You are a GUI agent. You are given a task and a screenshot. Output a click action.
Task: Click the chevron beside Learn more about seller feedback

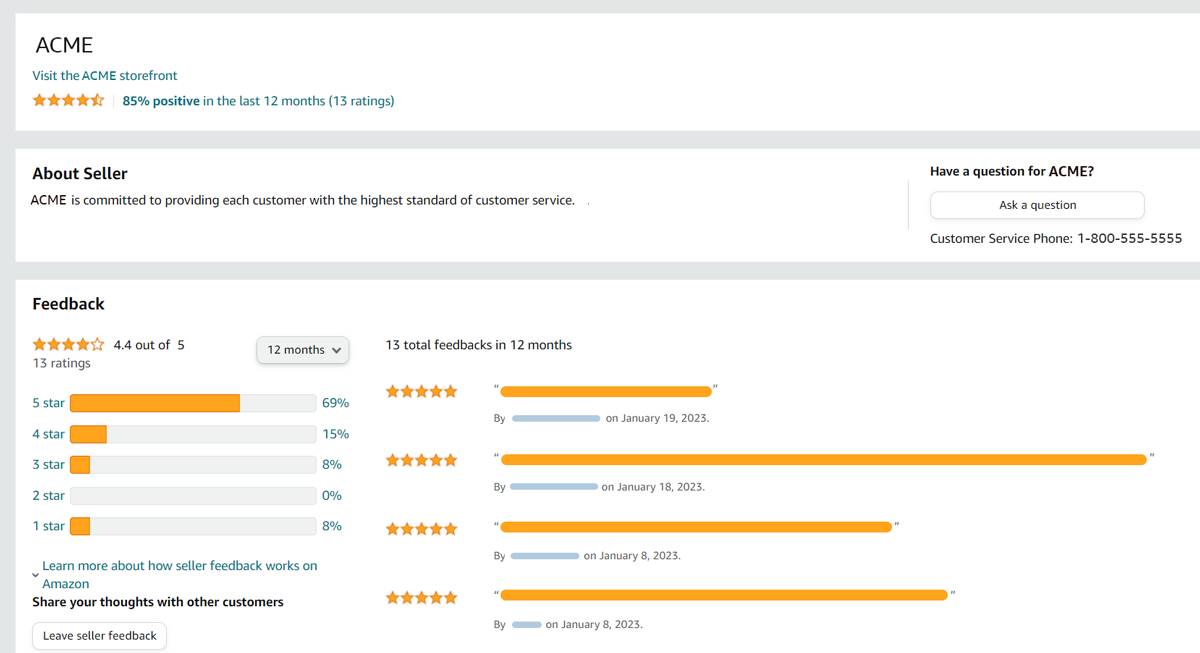coord(36,577)
